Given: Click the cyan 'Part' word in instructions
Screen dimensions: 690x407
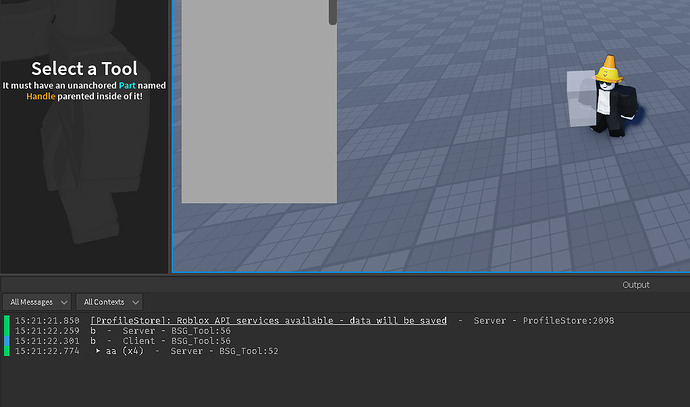Looking at the screenshot, I should pos(127,85).
